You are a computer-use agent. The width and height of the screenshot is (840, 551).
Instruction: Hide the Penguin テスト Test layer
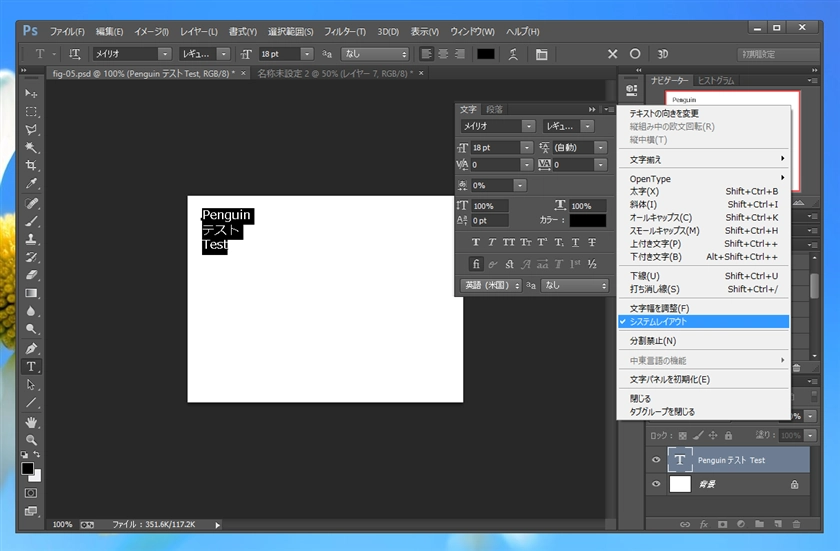pyautogui.click(x=657, y=460)
